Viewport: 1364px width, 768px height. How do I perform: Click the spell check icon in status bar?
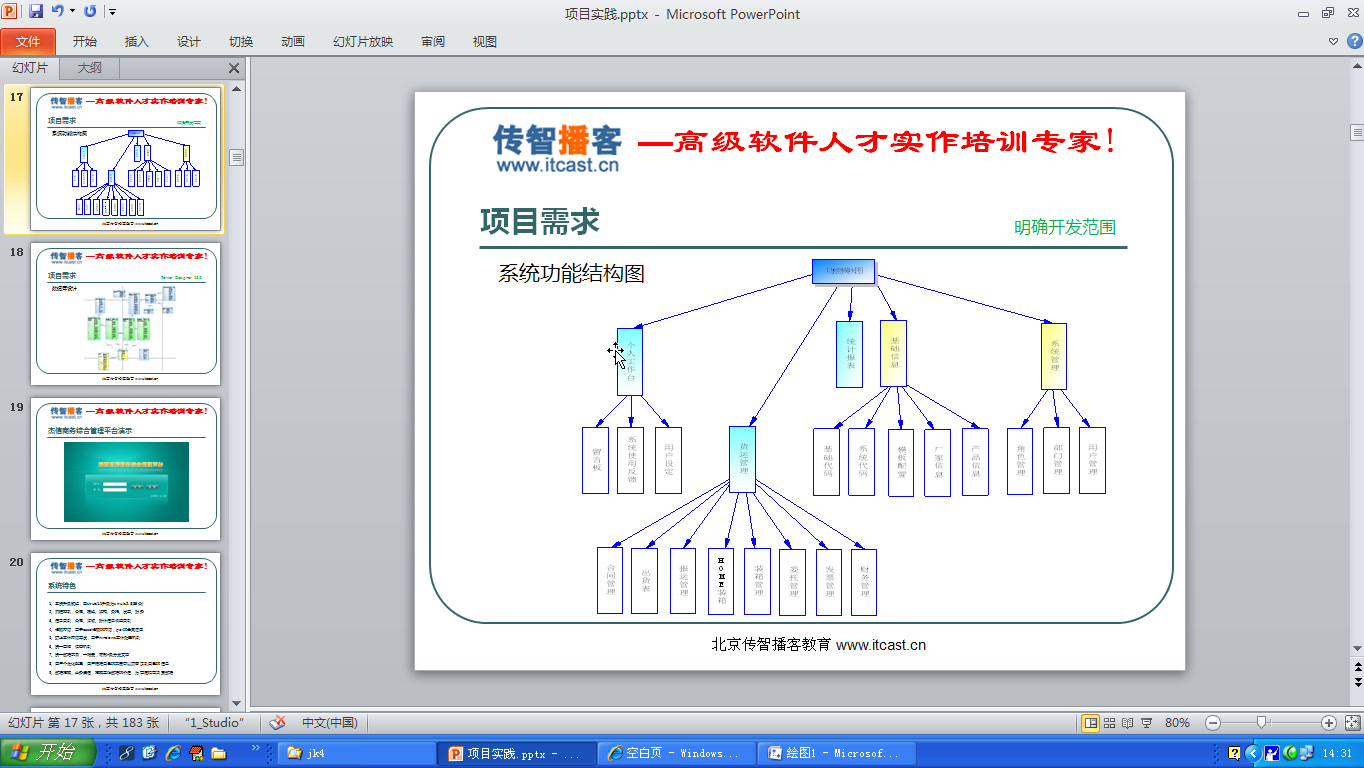click(x=278, y=722)
